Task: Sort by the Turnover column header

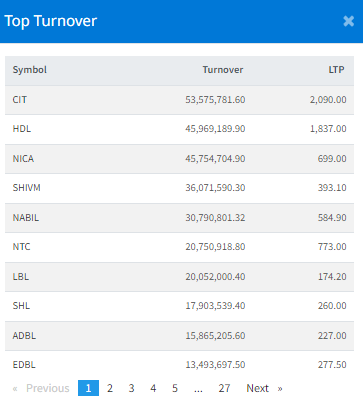Action: [x=223, y=70]
